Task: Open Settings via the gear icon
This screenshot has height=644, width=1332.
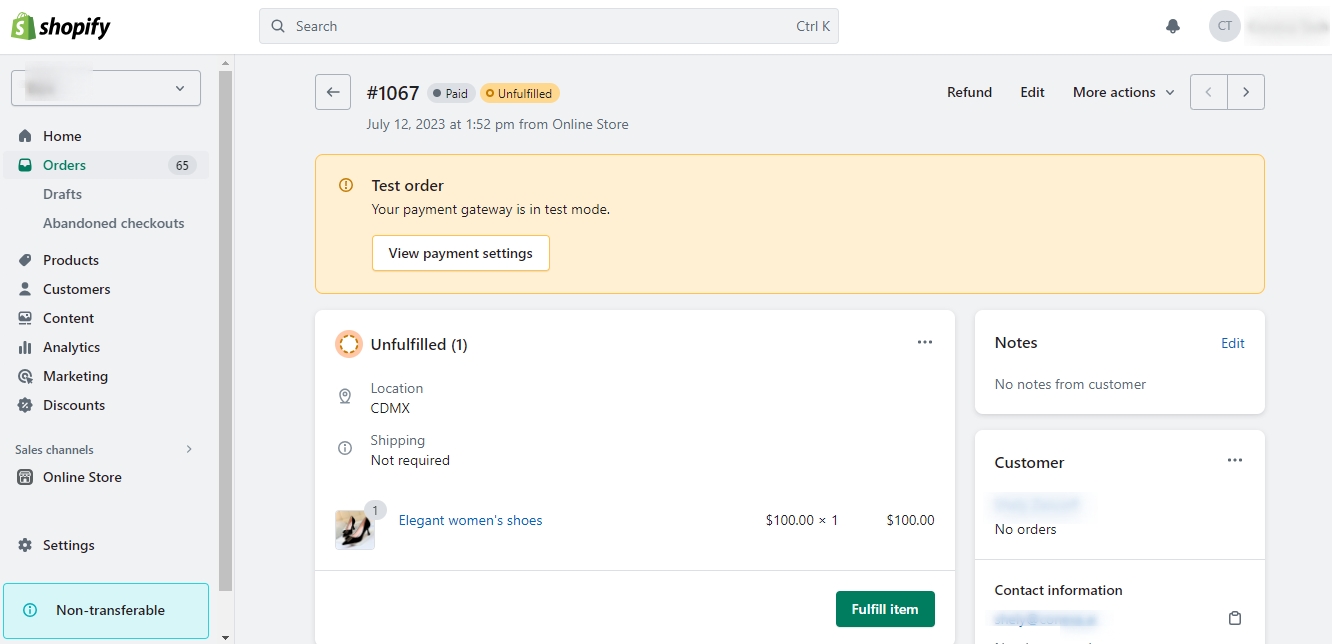Action: click(26, 545)
